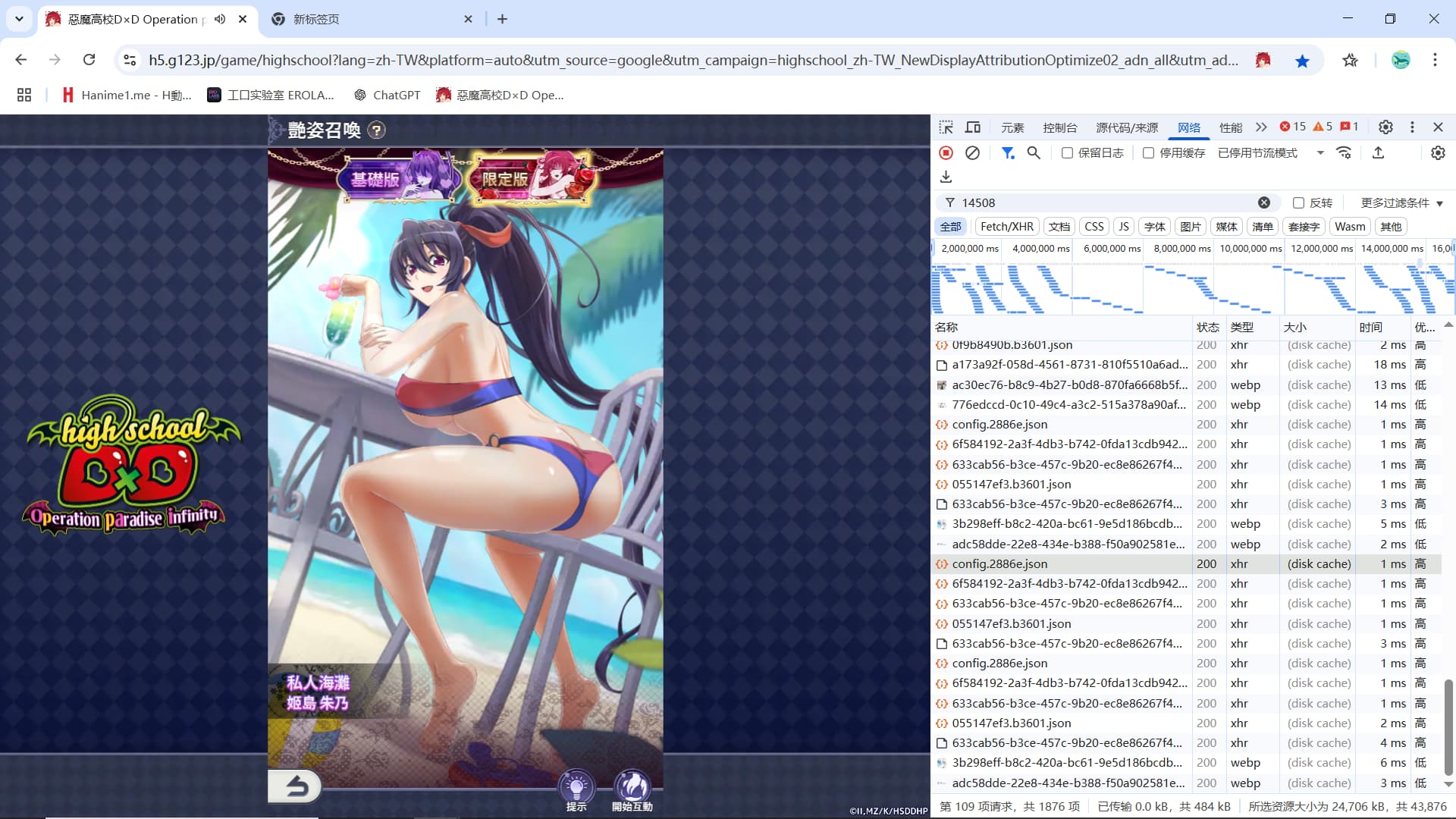Click the red error count badge 15
Image resolution: width=1456 pixels, height=819 pixels.
coord(1292,127)
